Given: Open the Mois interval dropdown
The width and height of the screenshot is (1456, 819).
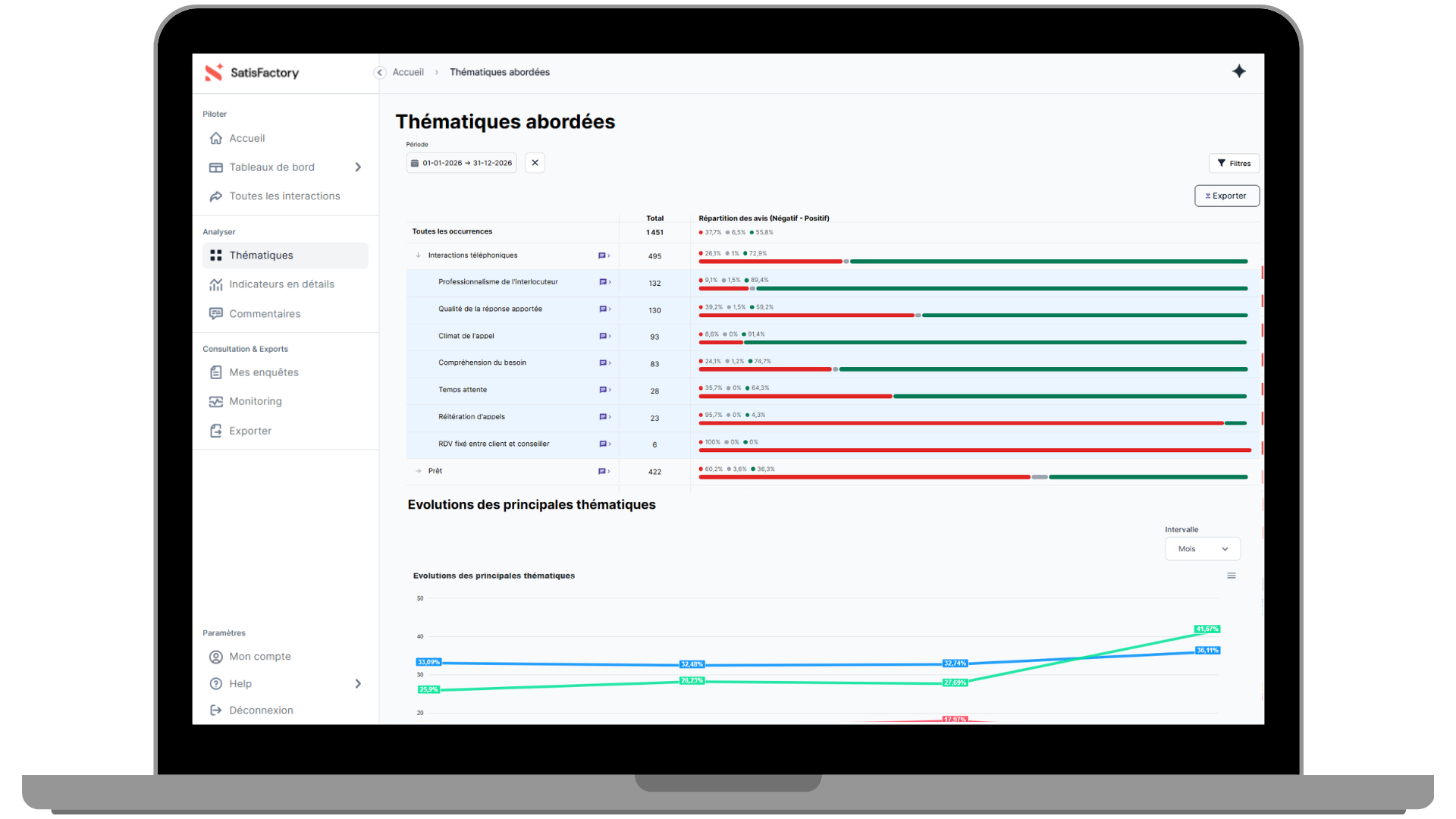Looking at the screenshot, I should point(1202,549).
